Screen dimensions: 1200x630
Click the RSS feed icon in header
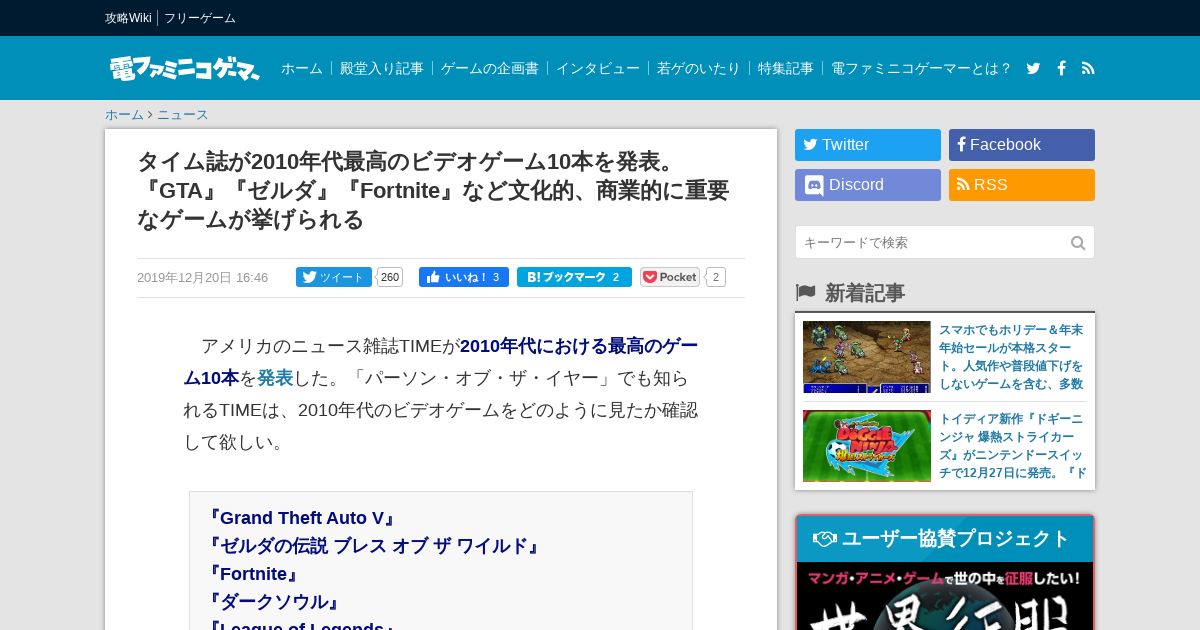pyautogui.click(x=1088, y=68)
